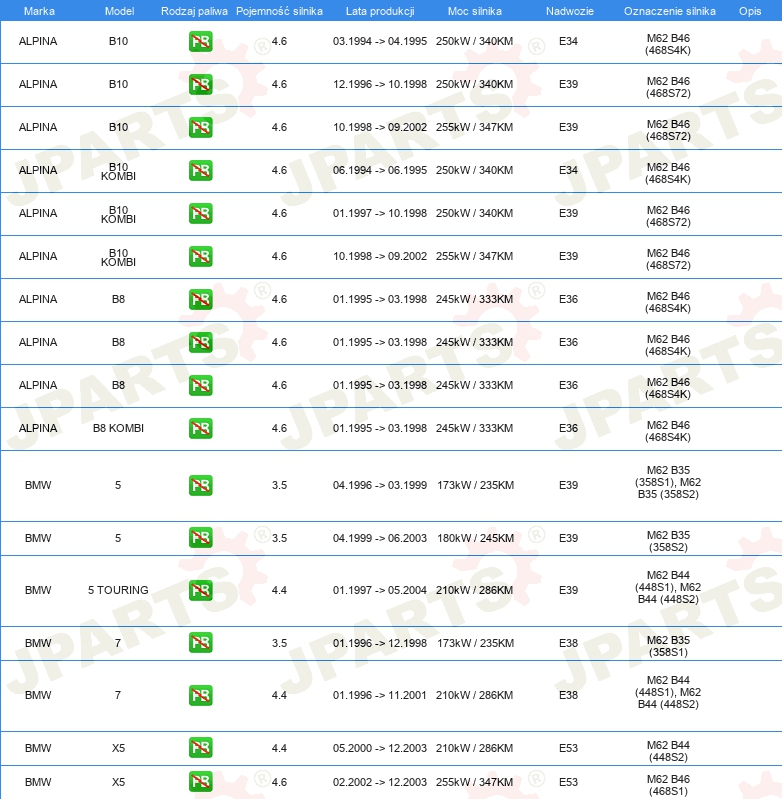The image size is (782, 799).
Task: Click fuel icon in 04.1996 -> 03.1999 row
Action: (x=200, y=485)
